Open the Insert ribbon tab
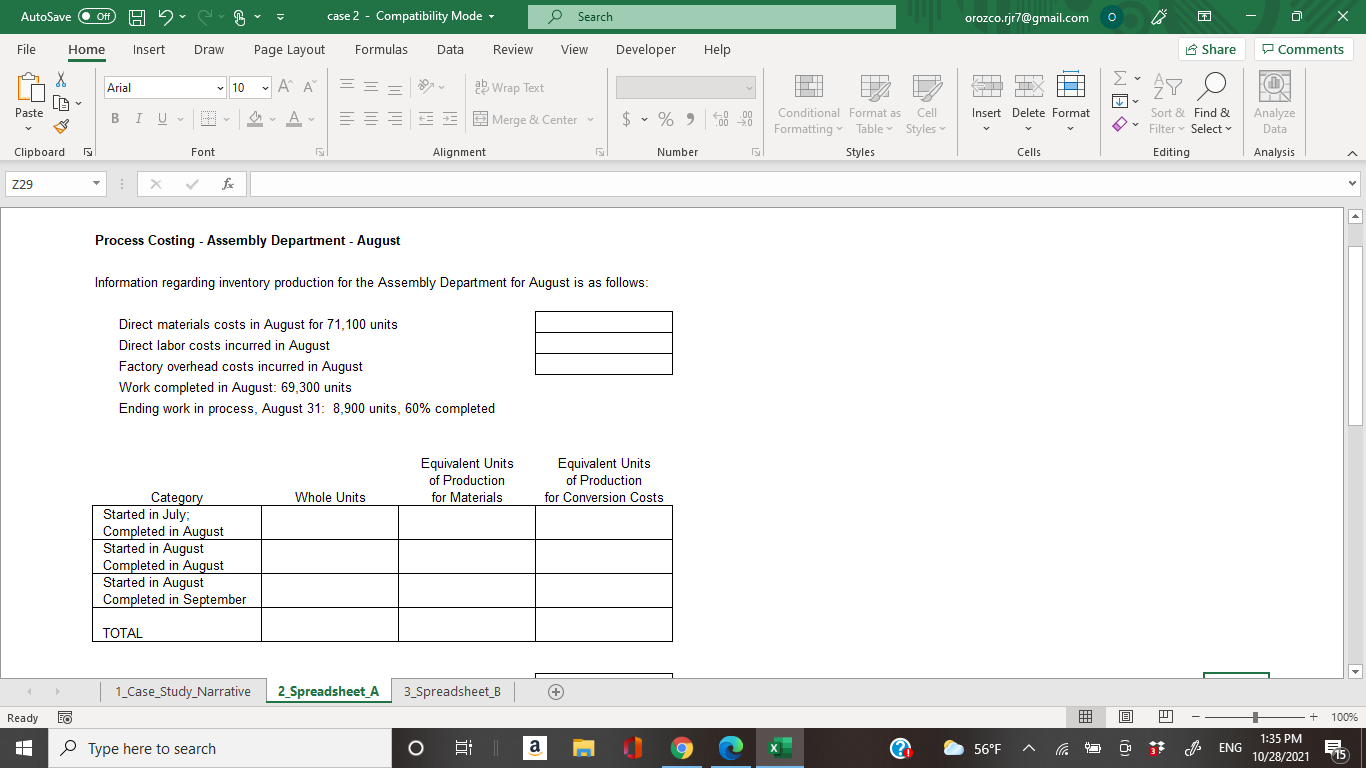 tap(149, 49)
